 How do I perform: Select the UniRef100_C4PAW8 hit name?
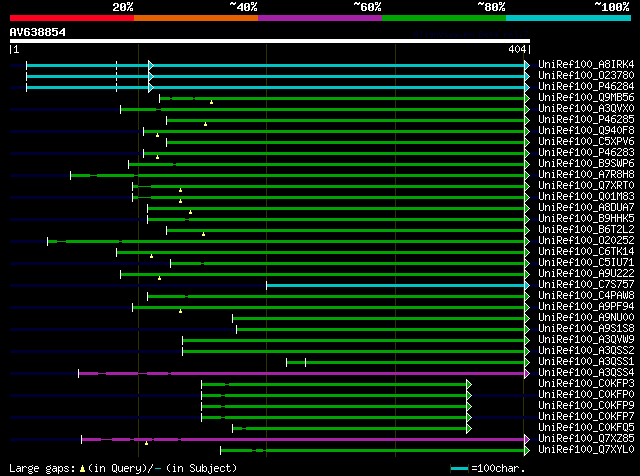(586, 296)
